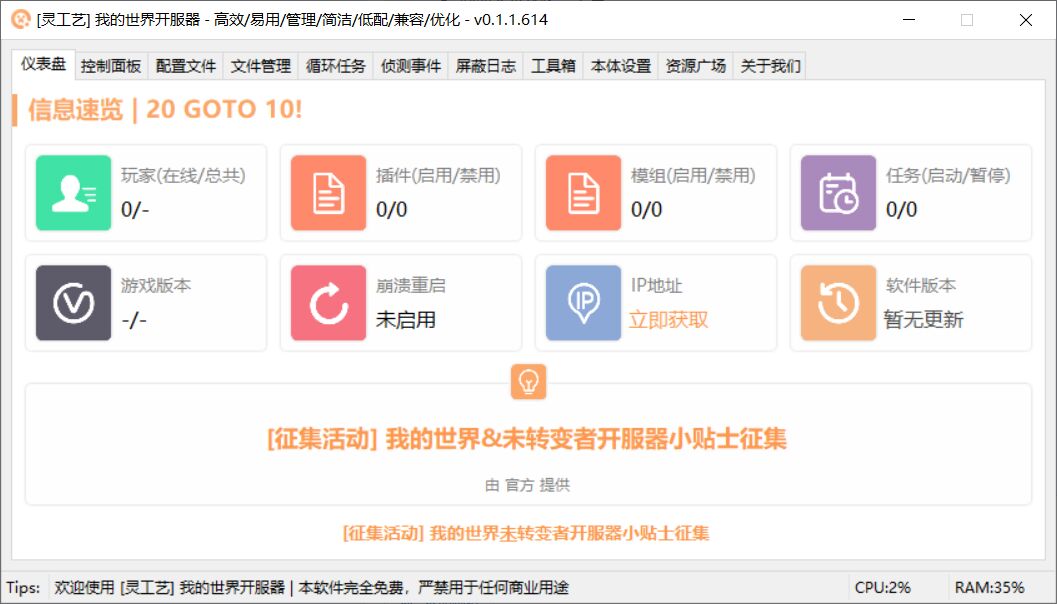Click the 插件(启用/禁用) label

click(x=438, y=176)
